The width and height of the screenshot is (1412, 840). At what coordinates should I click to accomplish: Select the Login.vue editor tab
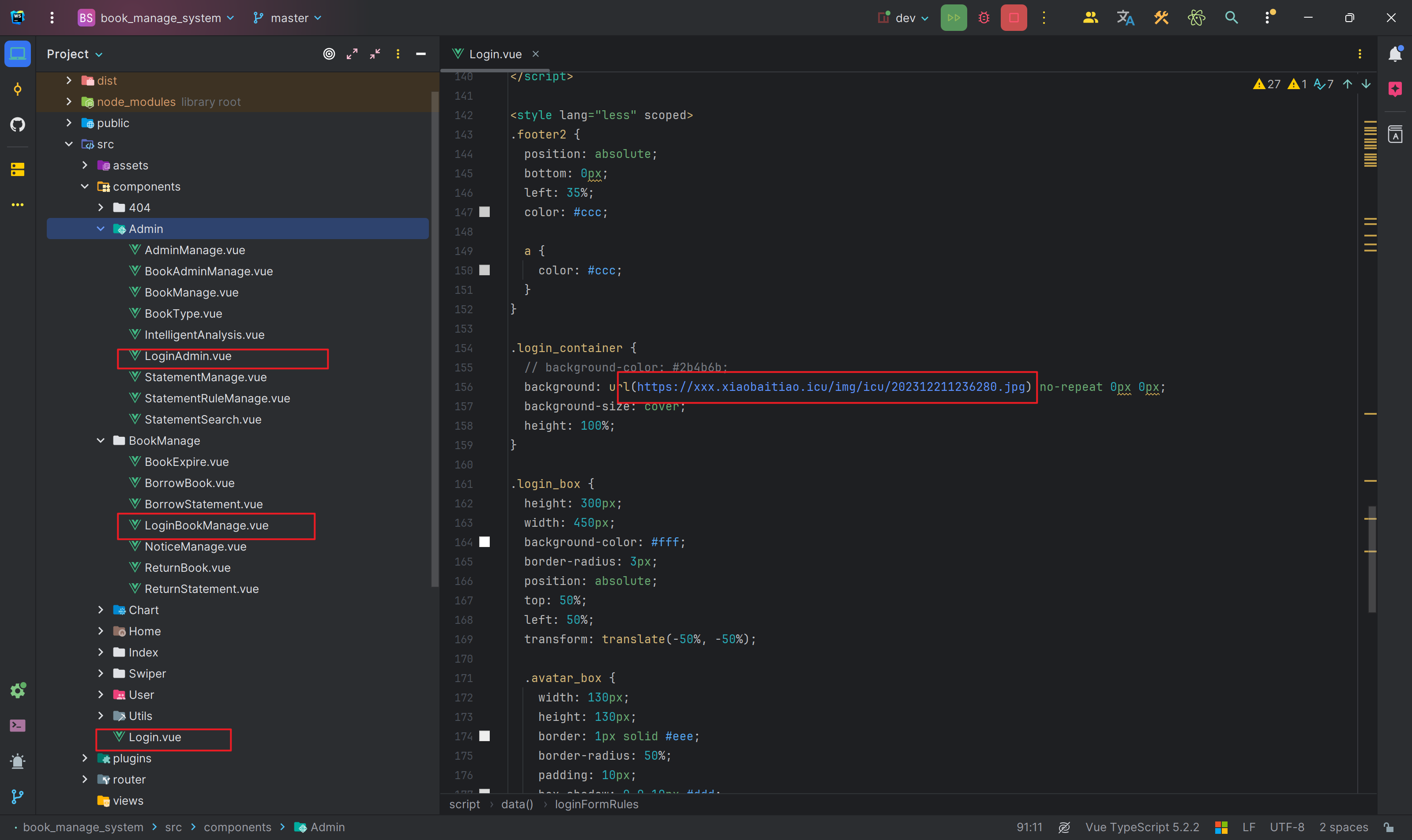(494, 54)
